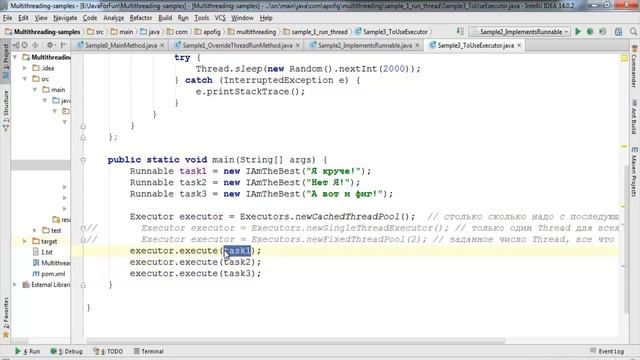Toggle the Debug tool window button
The width and height of the screenshot is (640, 360).
pos(66,351)
